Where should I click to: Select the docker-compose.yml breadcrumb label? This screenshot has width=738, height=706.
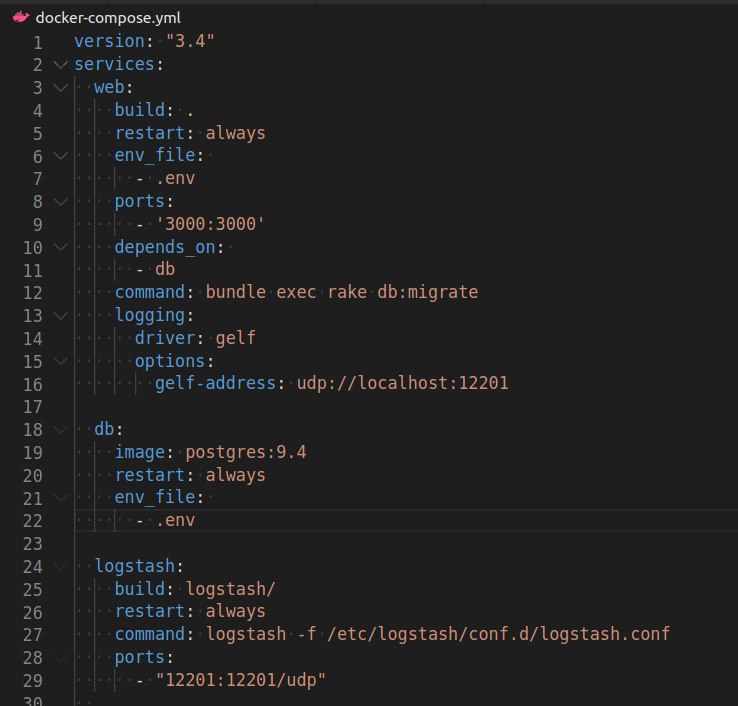108,18
